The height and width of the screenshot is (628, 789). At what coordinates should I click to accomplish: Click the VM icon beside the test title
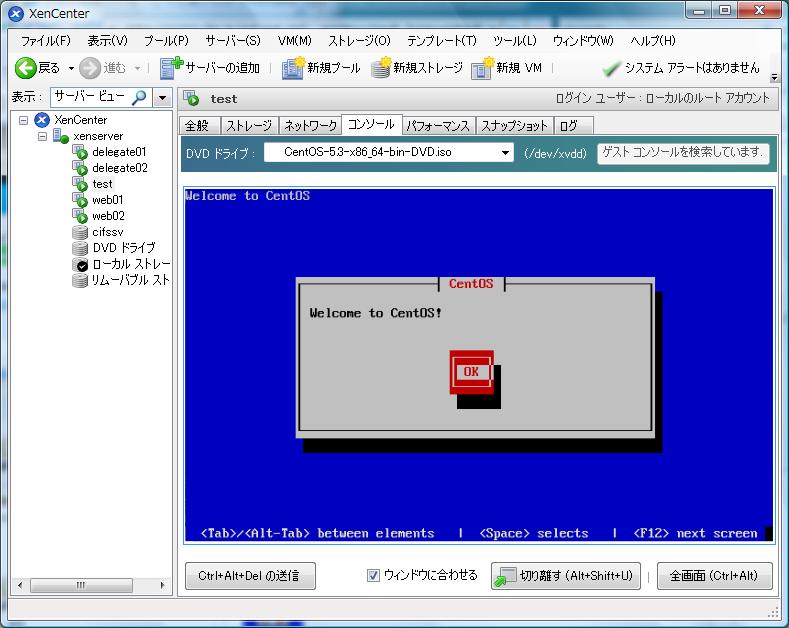[191, 99]
